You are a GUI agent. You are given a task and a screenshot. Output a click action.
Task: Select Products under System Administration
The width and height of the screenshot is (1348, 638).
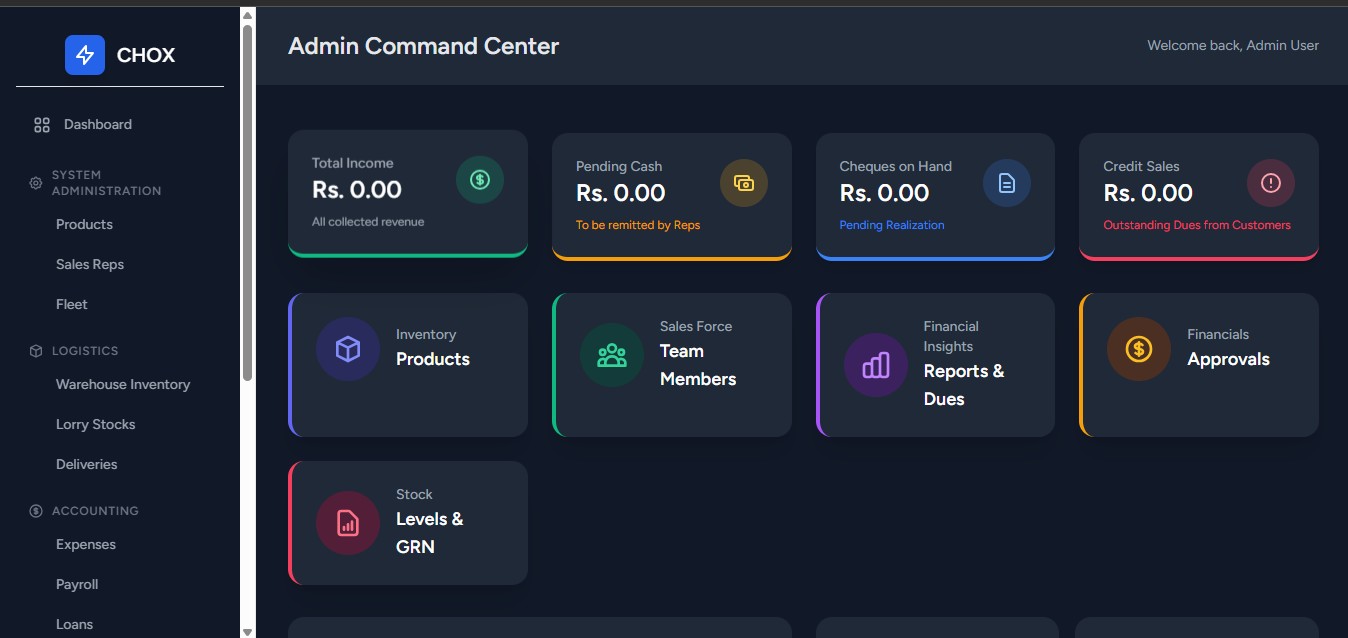click(x=84, y=224)
